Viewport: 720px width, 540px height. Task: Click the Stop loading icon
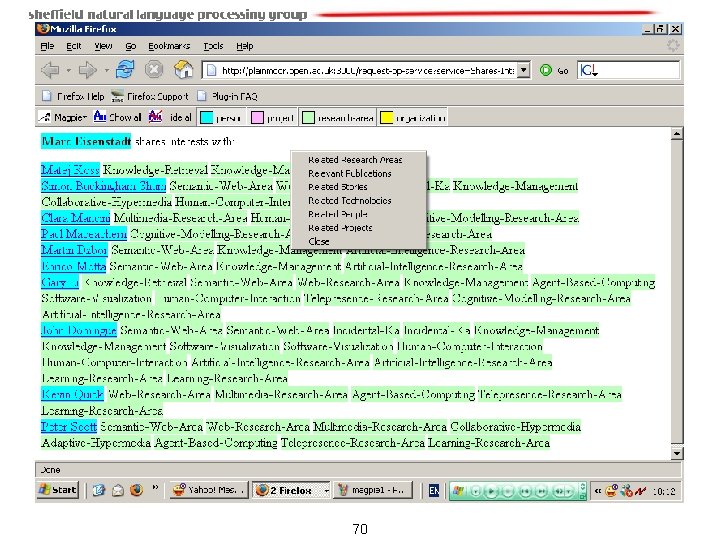coord(154,70)
